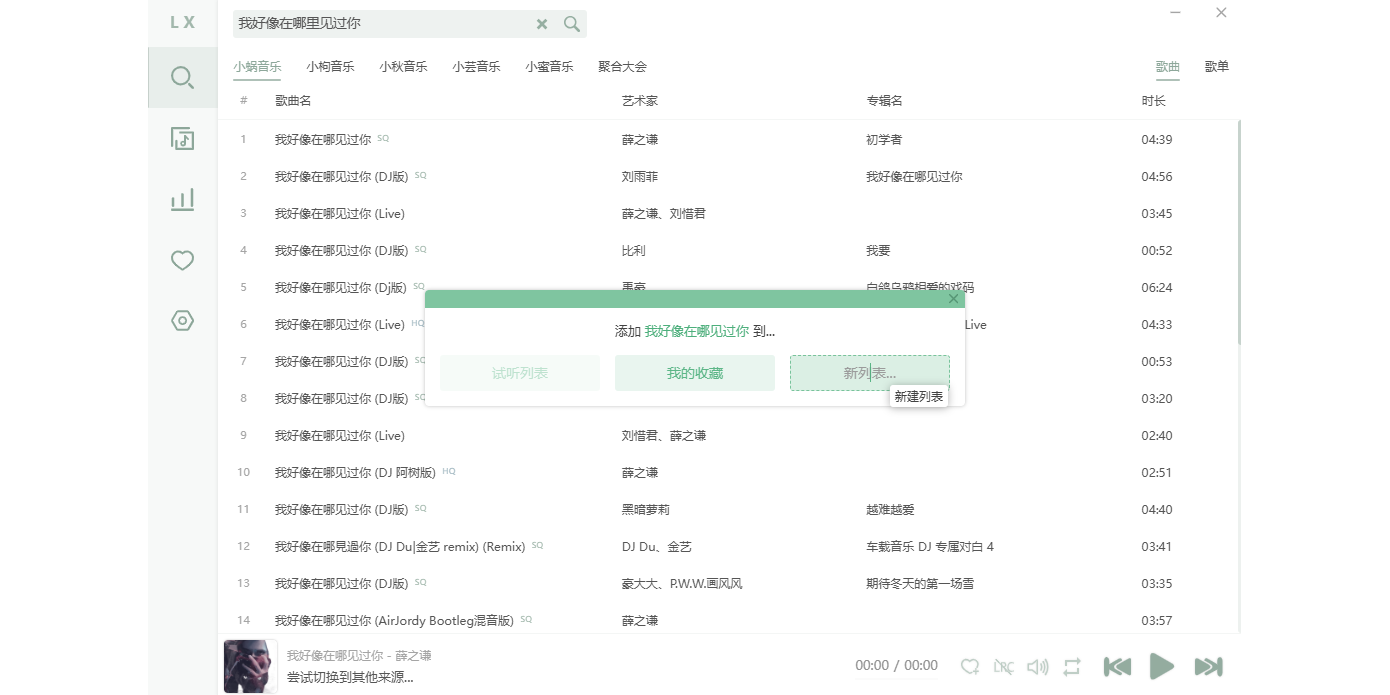Click duration 03:45 in row 3
This screenshot has height=695, width=1390.
tap(1157, 214)
